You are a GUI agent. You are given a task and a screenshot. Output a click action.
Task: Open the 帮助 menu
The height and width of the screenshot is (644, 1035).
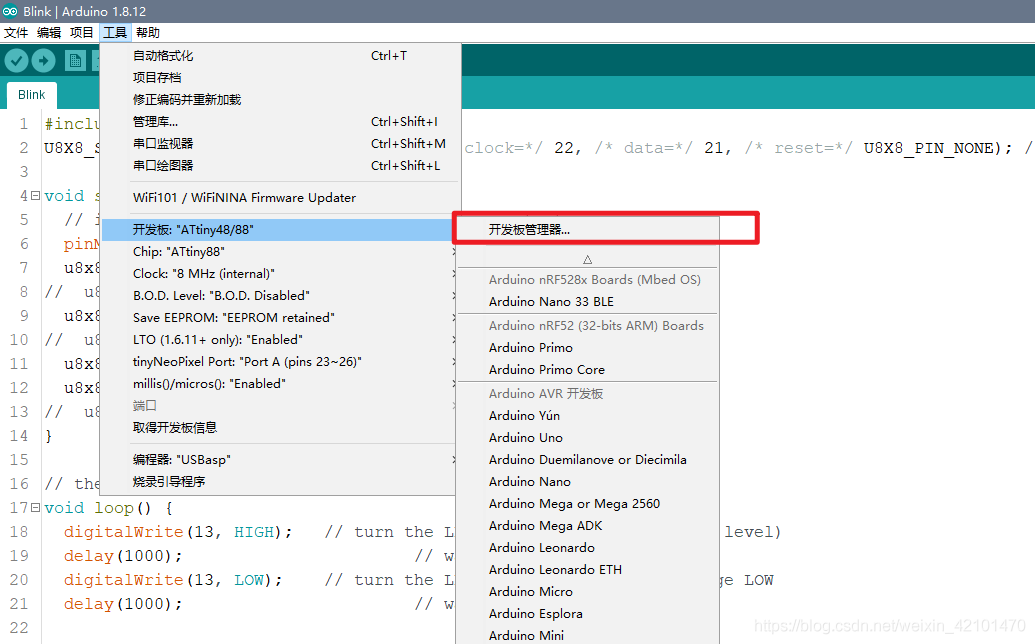[148, 32]
